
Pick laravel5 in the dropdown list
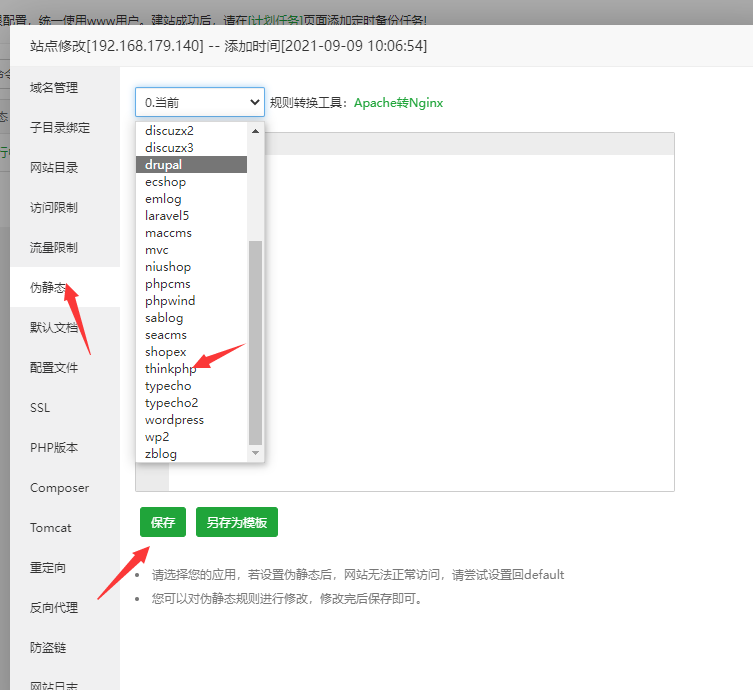pyautogui.click(x=192, y=216)
